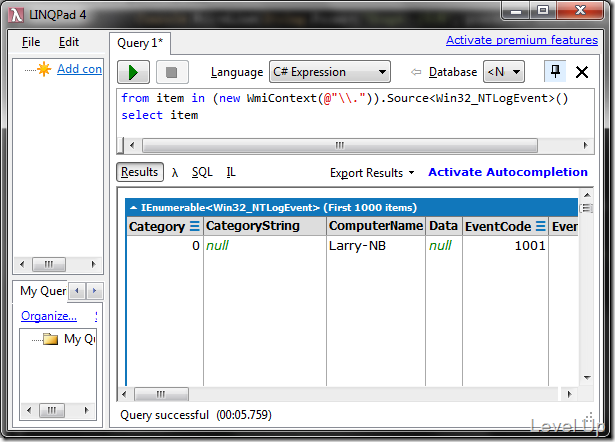Open Export Results dropdown

(372, 173)
